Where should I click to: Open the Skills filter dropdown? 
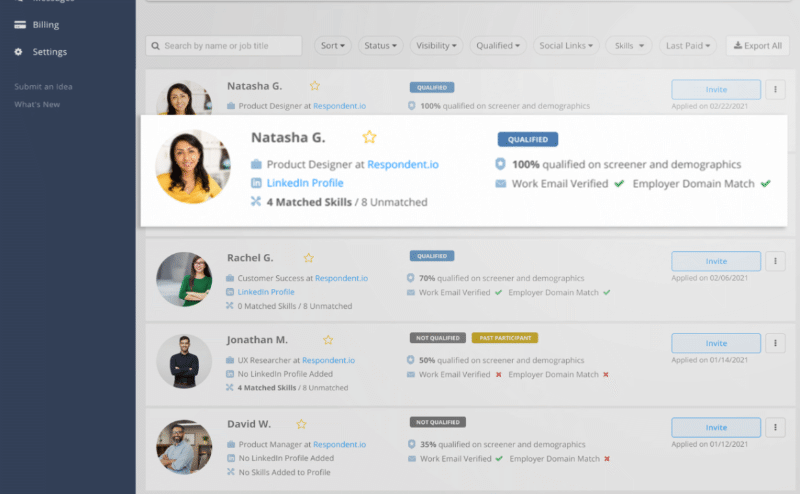(x=629, y=45)
